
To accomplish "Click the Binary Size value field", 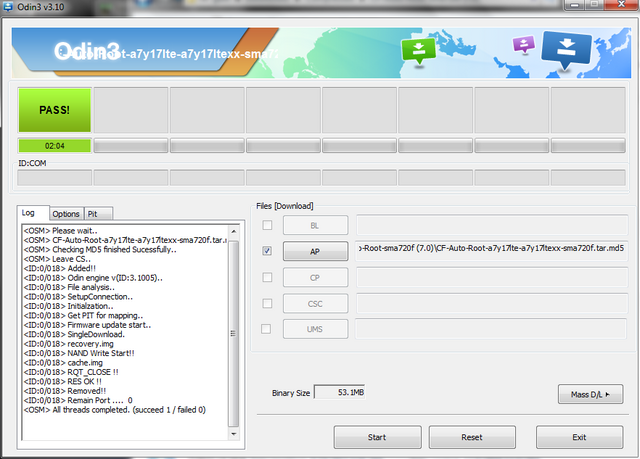I will point(340,392).
